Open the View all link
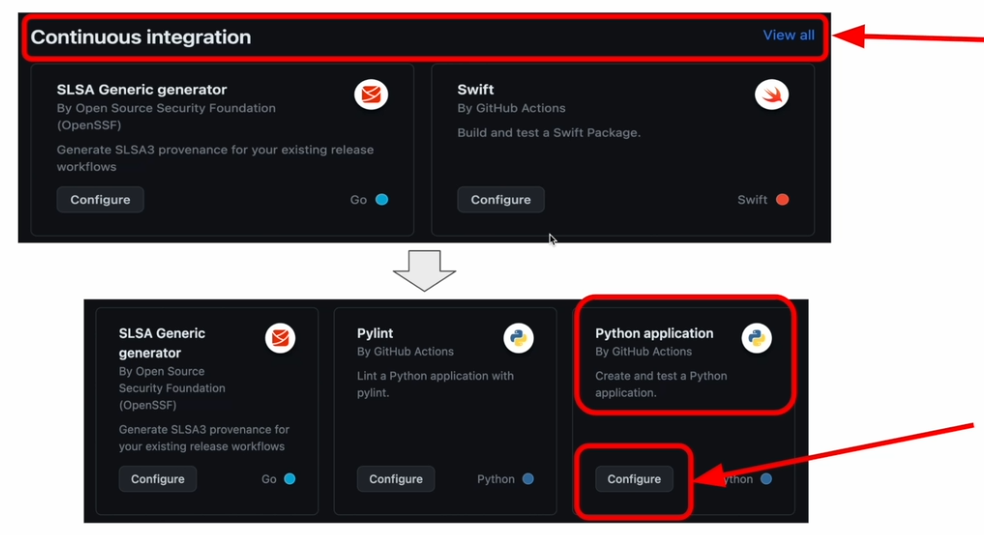The width and height of the screenshot is (984, 535). [788, 35]
